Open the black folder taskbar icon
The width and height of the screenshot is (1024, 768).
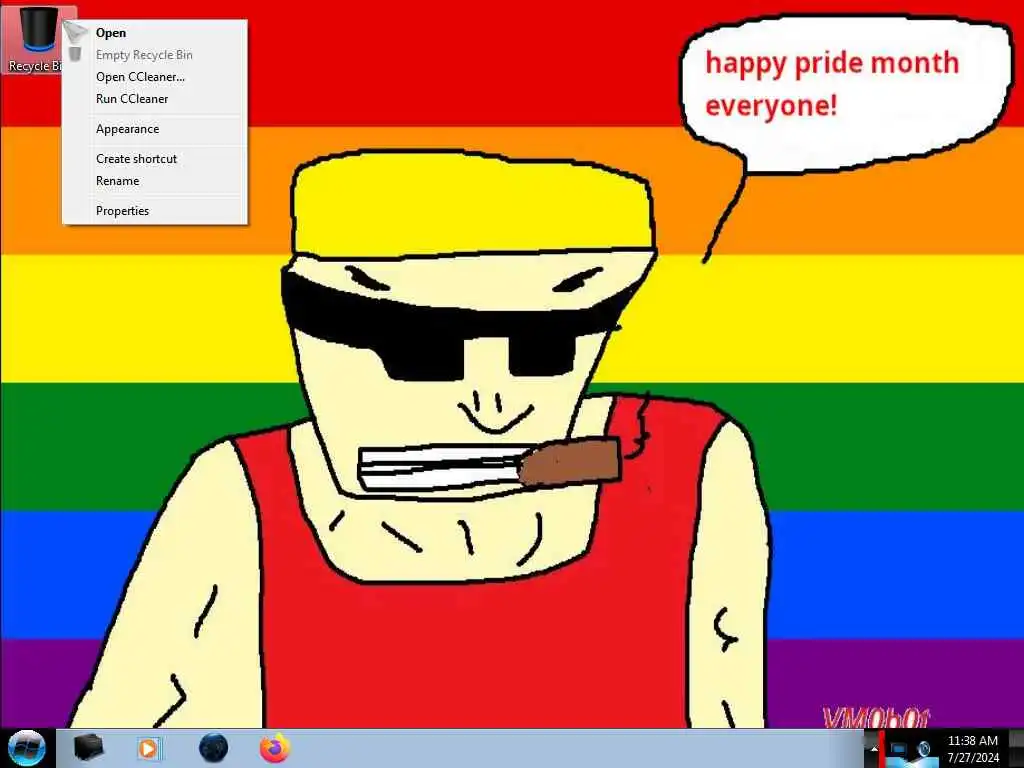[x=88, y=748]
